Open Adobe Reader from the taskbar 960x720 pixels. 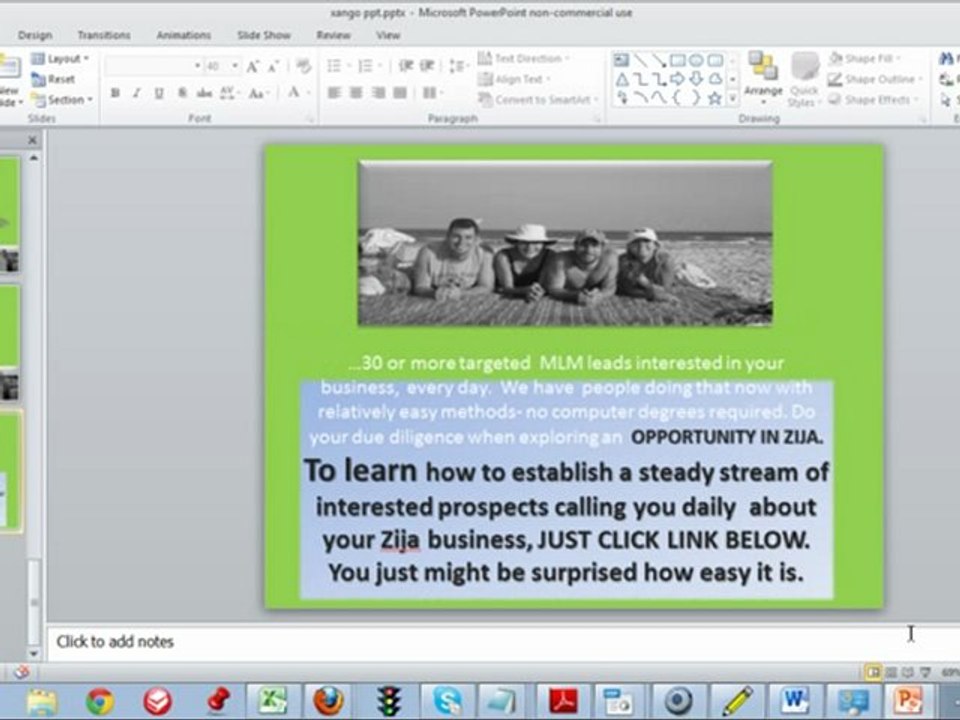tap(563, 701)
